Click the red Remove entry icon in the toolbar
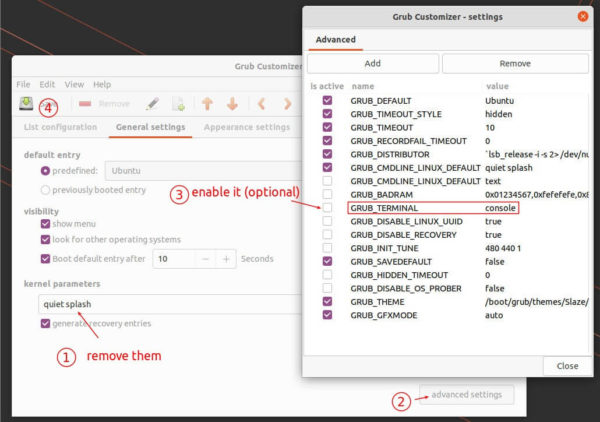The height and width of the screenshot is (422, 600). point(85,104)
